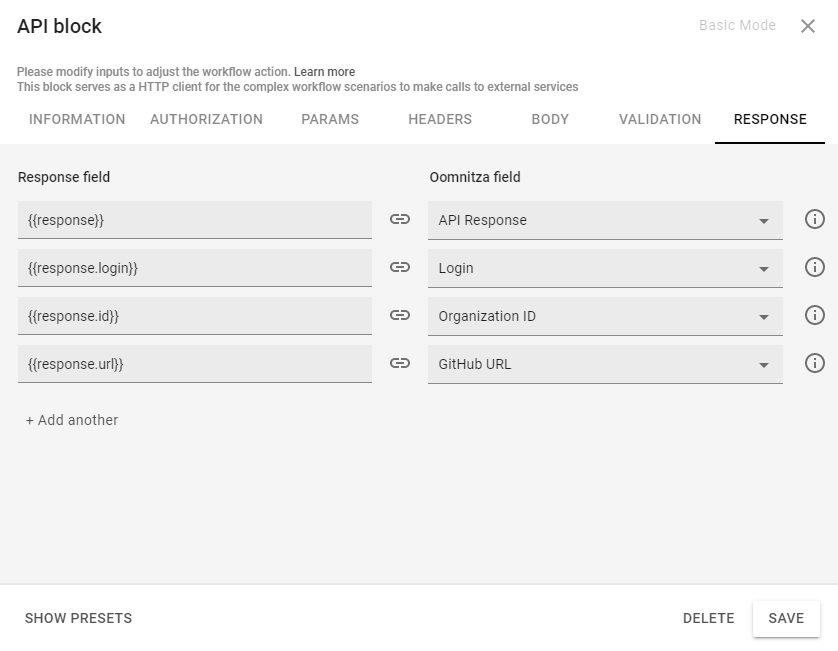Switch to the AUTHORIZATION tab
The image size is (838, 651).
(206, 119)
